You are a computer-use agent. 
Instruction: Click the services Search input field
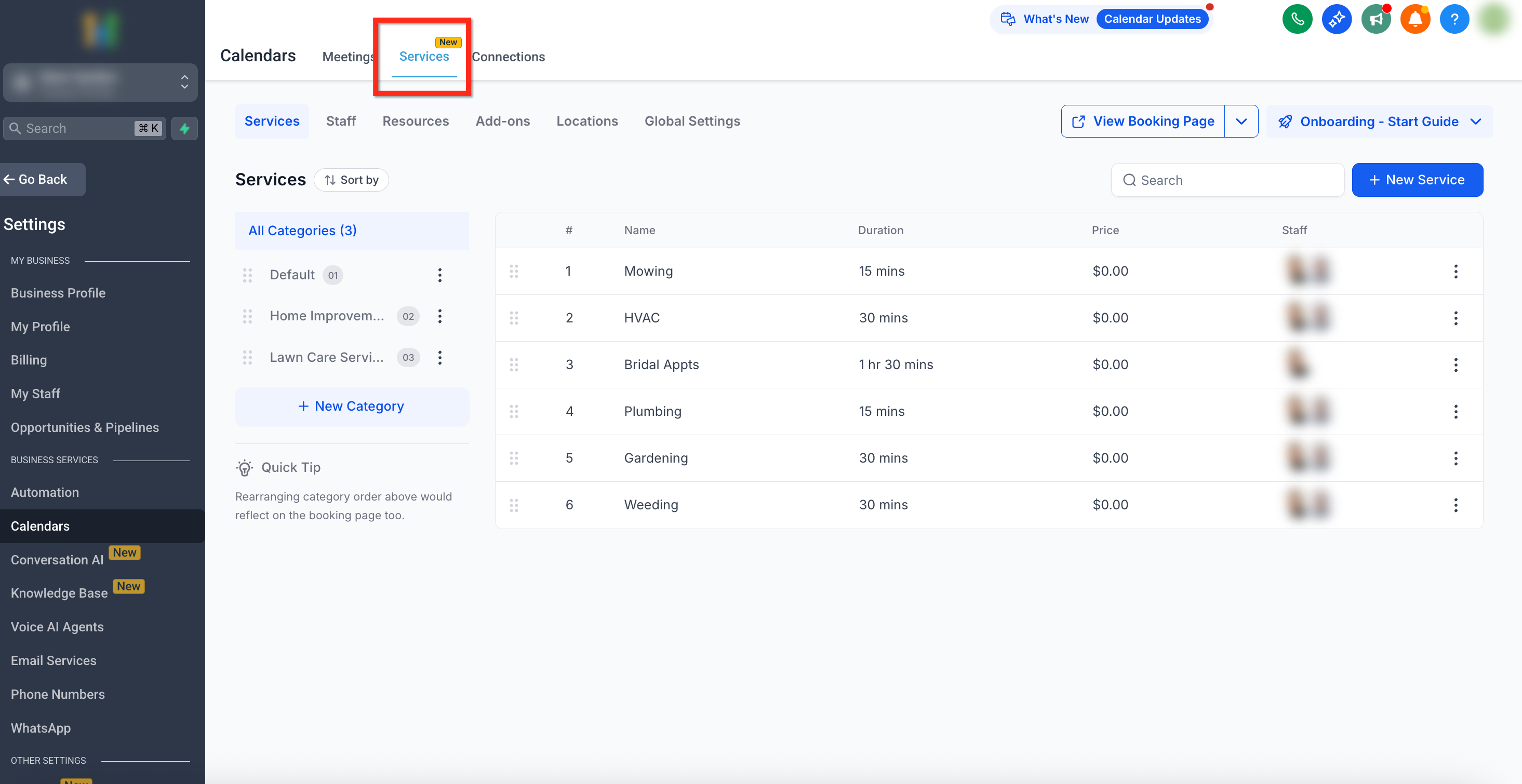1229,180
